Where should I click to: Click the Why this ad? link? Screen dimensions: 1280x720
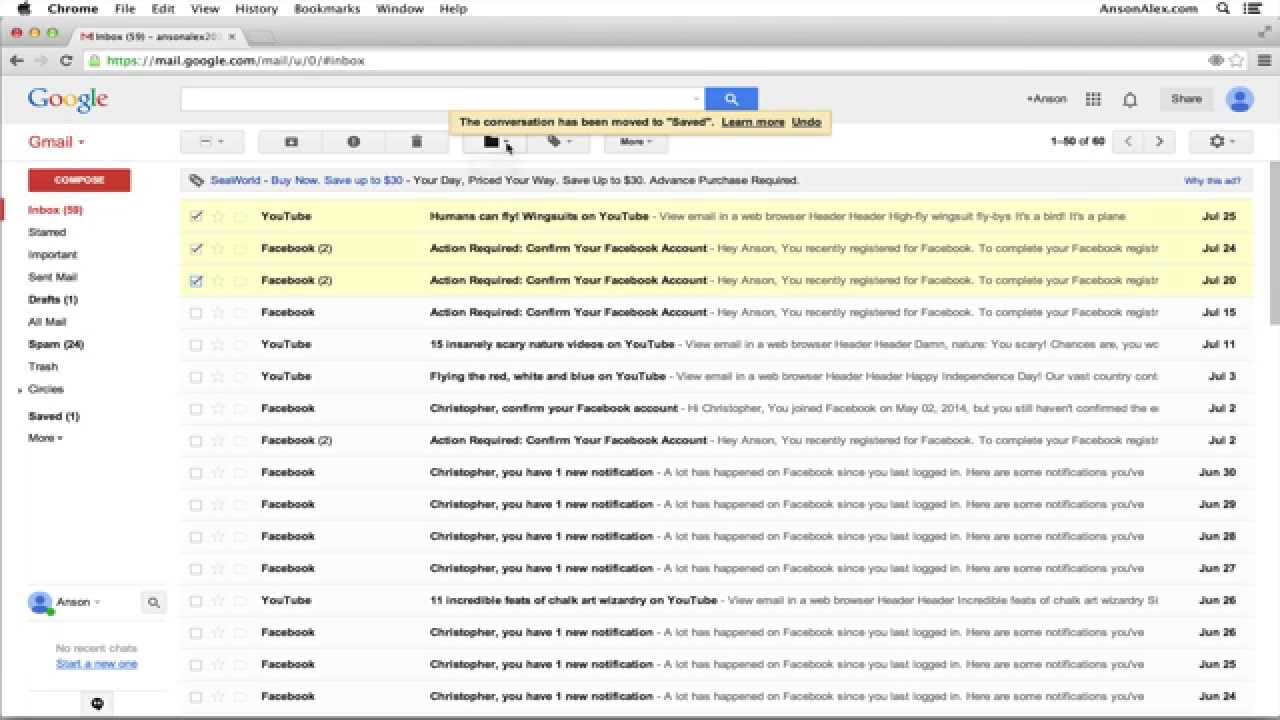(x=1212, y=181)
